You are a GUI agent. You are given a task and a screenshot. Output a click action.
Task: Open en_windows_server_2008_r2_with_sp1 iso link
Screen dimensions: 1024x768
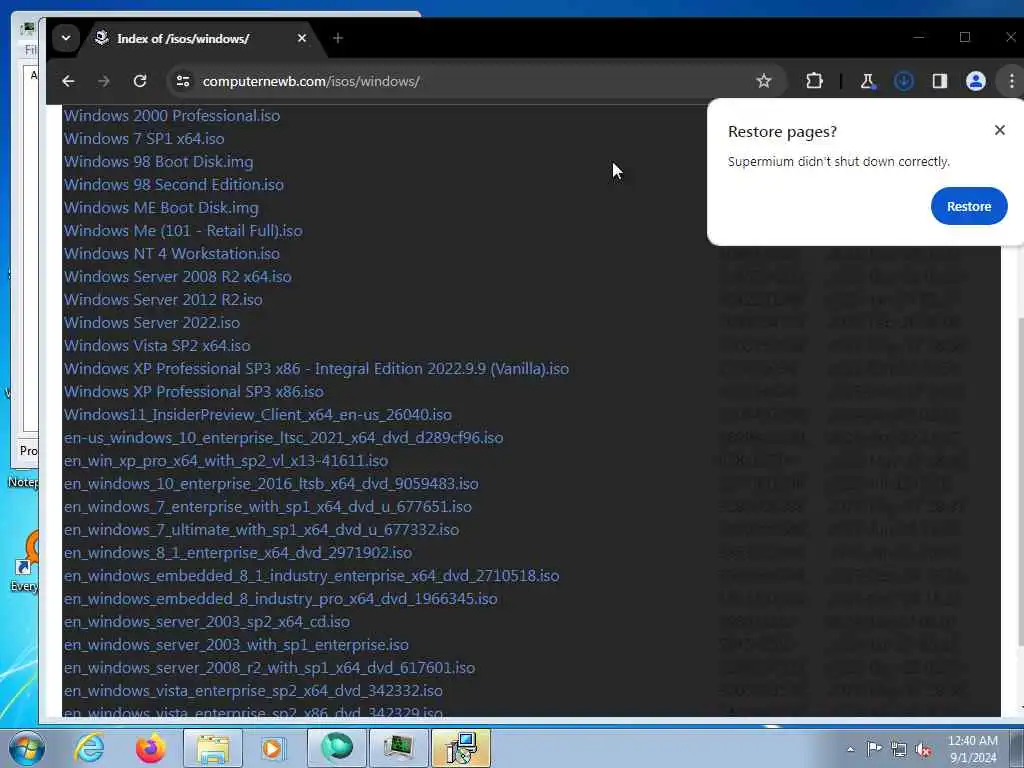click(x=270, y=667)
